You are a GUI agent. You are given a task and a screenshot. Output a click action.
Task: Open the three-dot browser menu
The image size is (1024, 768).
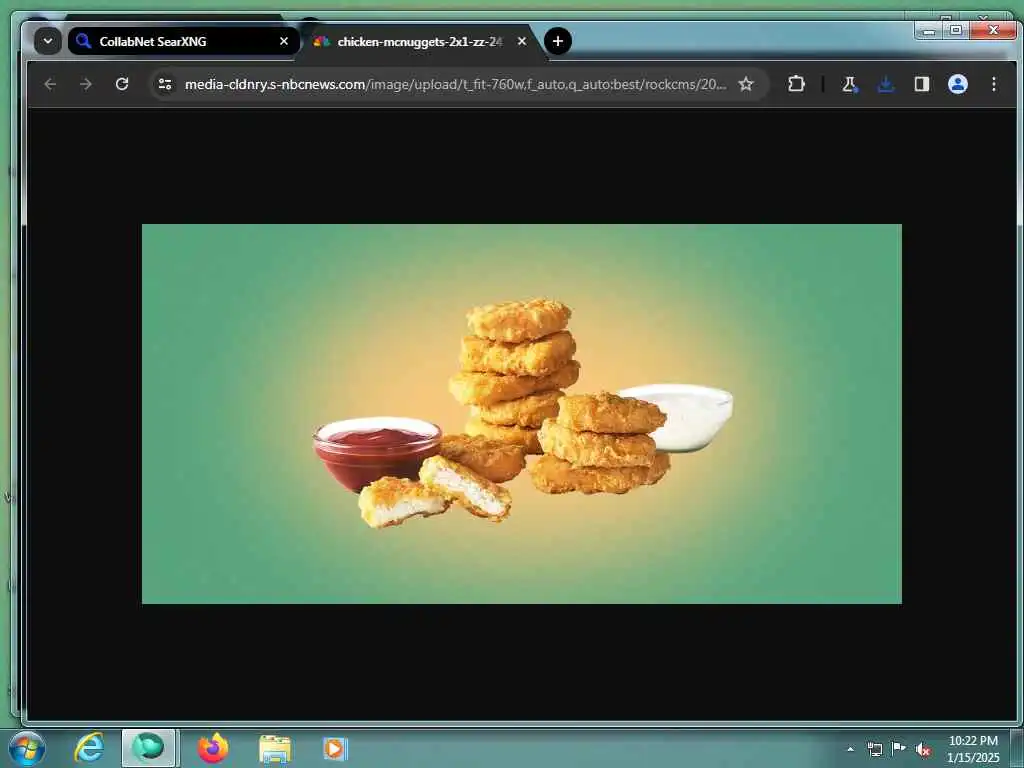pyautogui.click(x=993, y=84)
